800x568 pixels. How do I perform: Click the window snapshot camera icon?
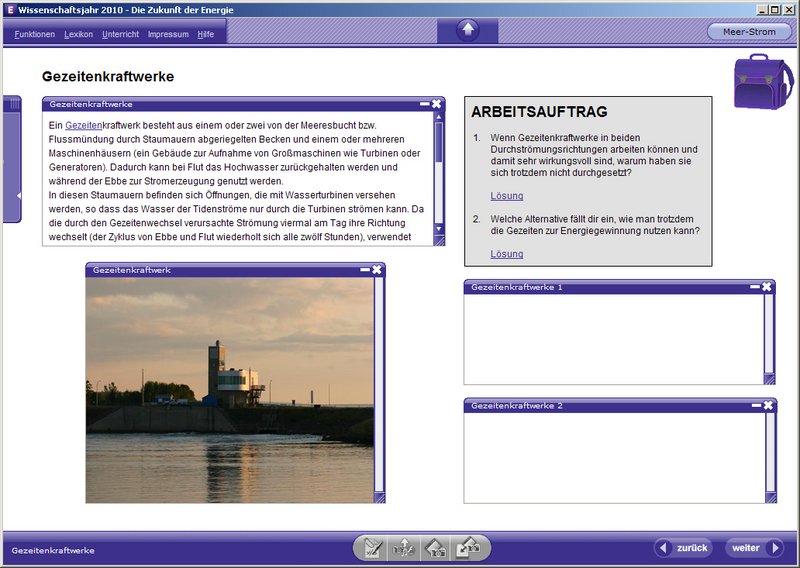coord(436,549)
